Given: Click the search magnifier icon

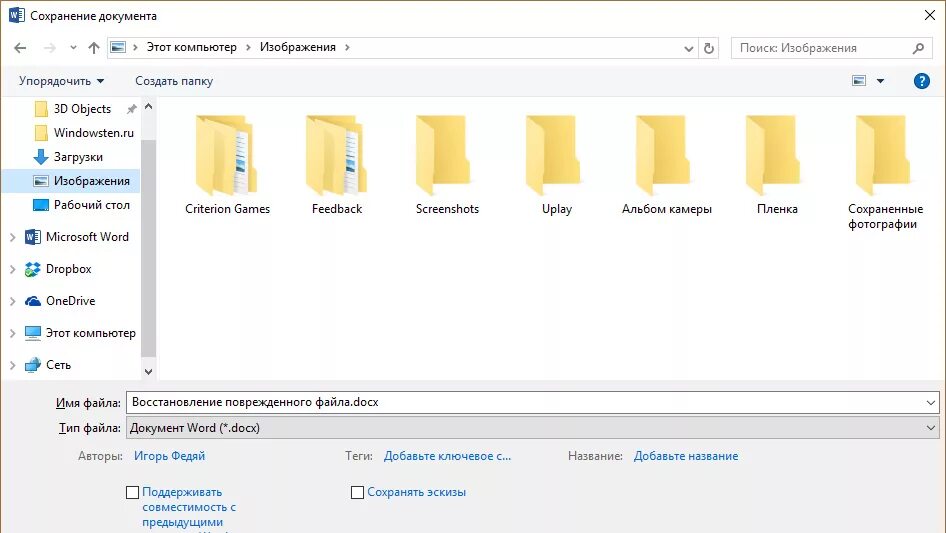Looking at the screenshot, I should (918, 48).
